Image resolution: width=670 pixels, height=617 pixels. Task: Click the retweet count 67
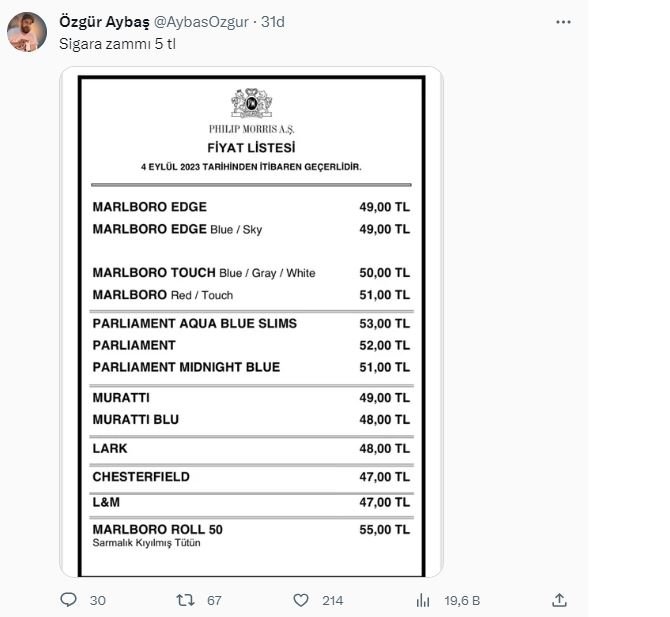(214, 600)
